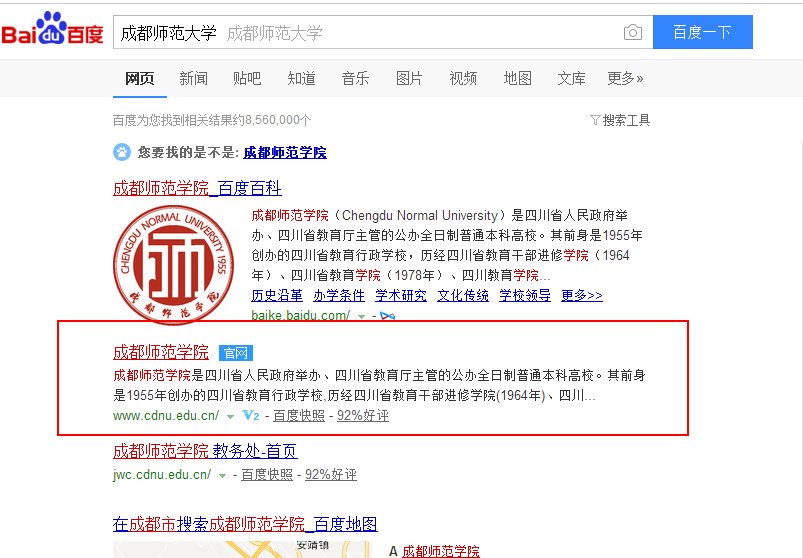Click jwc.cdnu.edu.cn/ URL
The image size is (803, 558).
click(162, 475)
